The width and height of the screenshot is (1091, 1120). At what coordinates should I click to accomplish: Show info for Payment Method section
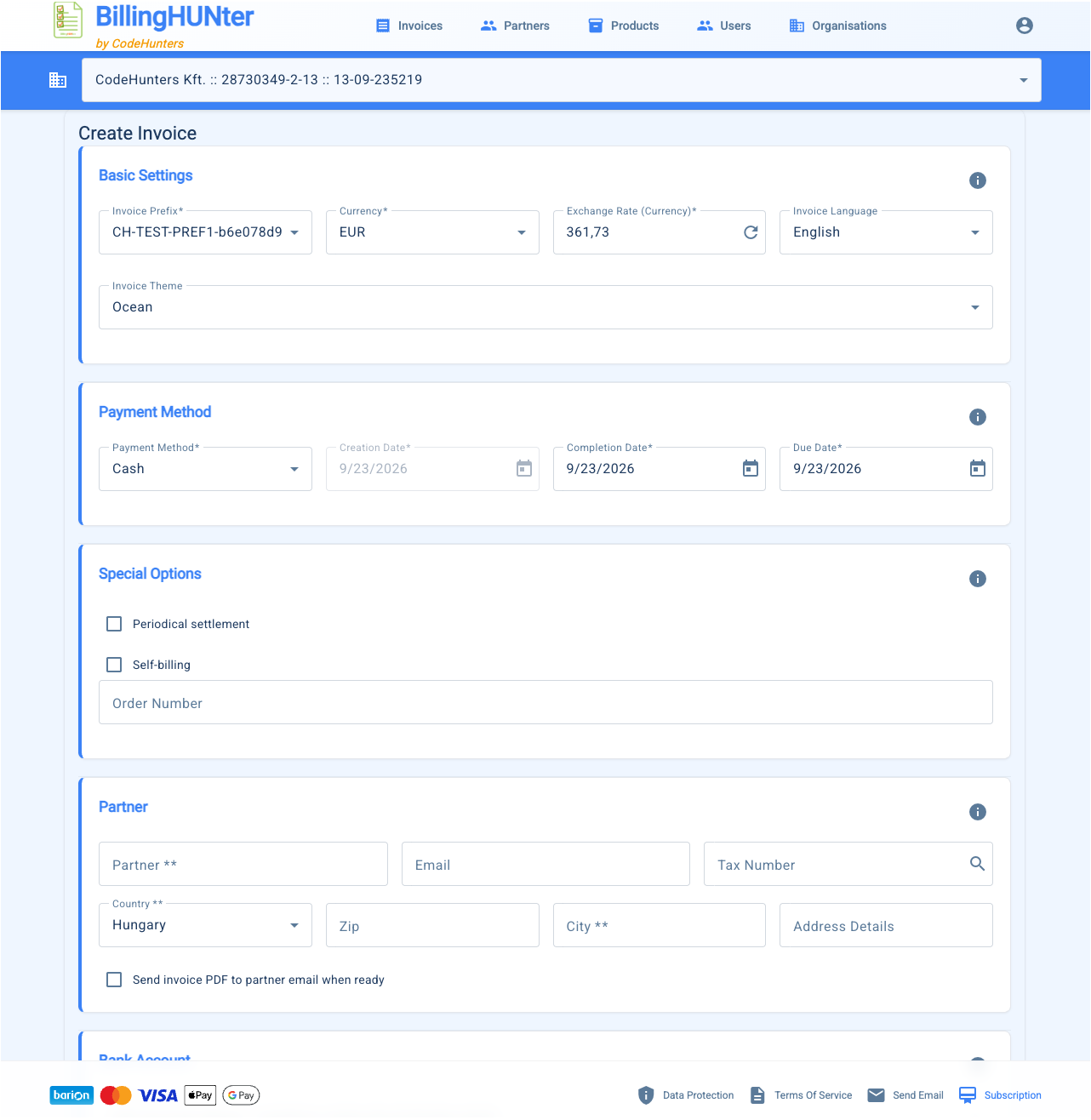[x=978, y=417]
